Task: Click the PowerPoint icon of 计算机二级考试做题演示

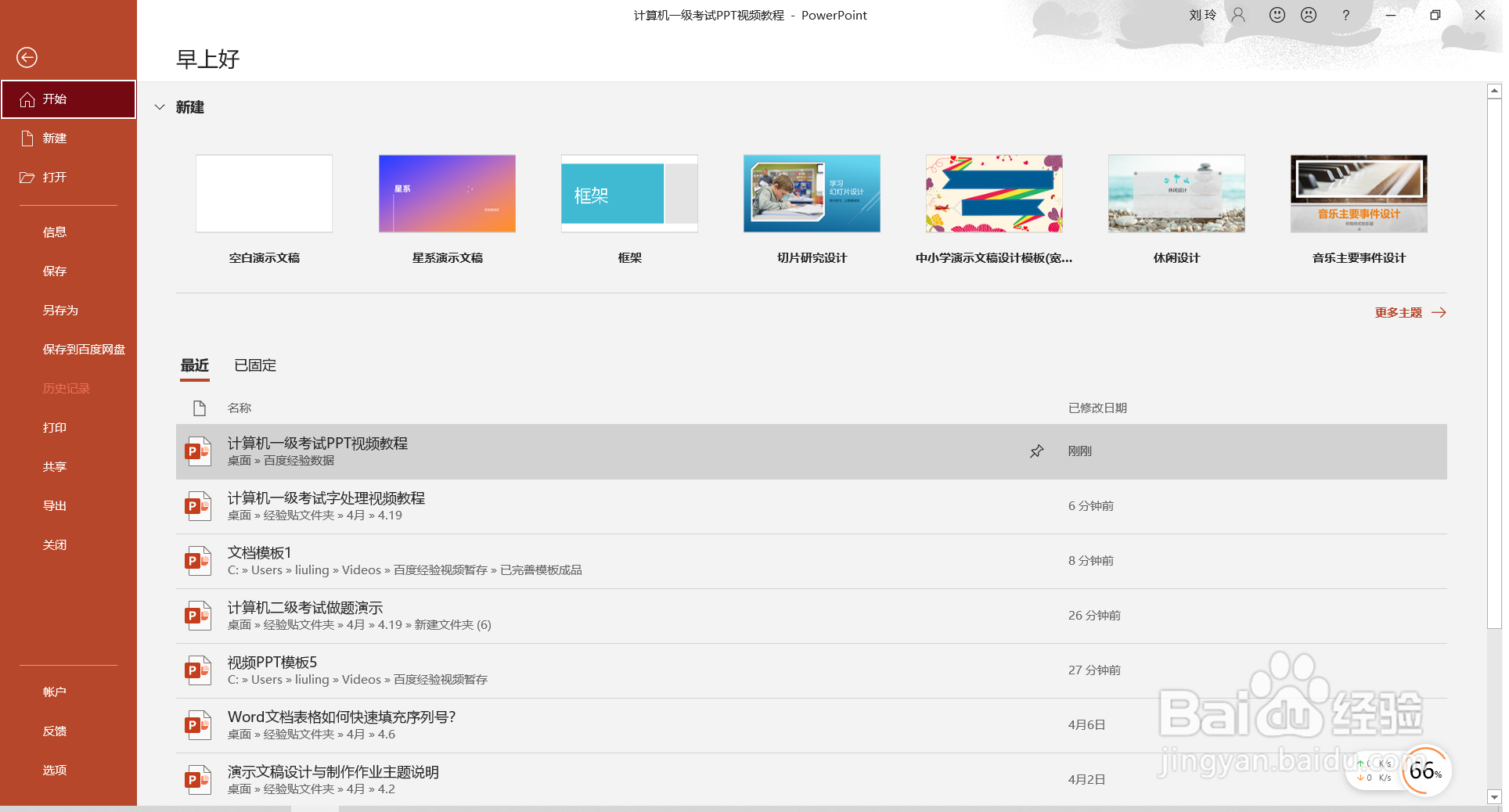Action: pos(197,616)
